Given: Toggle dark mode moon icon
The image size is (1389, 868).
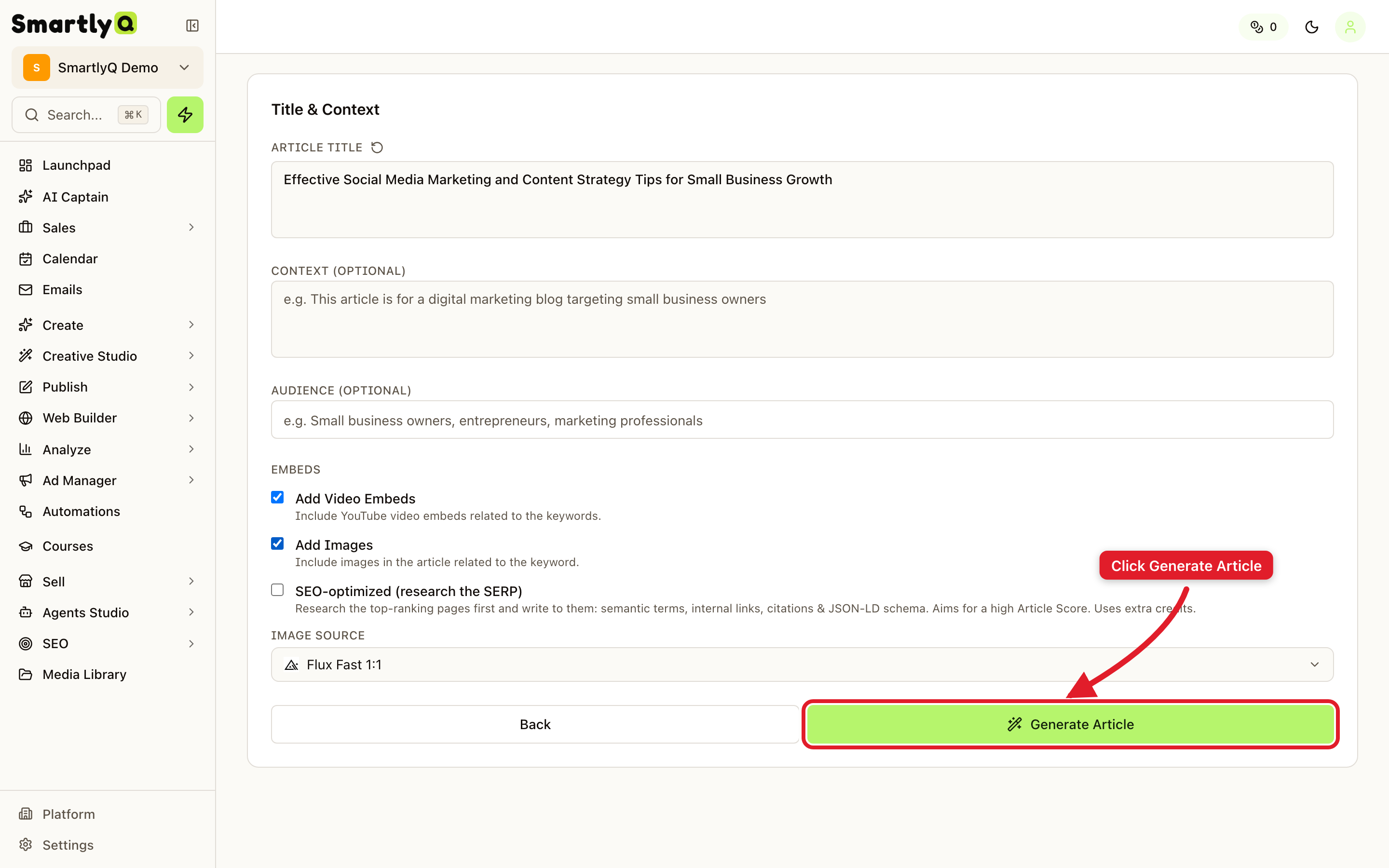Looking at the screenshot, I should coord(1311,27).
